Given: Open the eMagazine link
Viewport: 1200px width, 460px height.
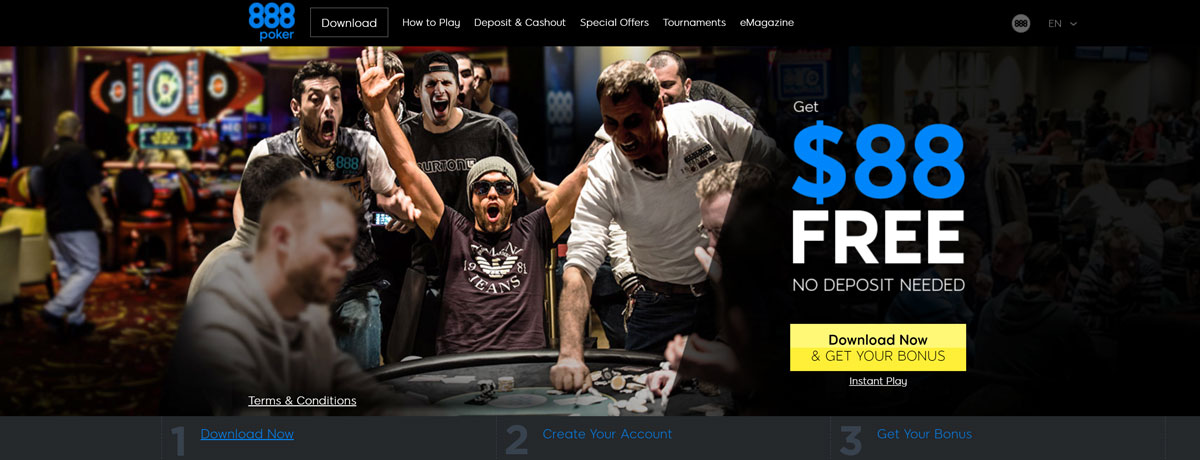Looking at the screenshot, I should (767, 22).
